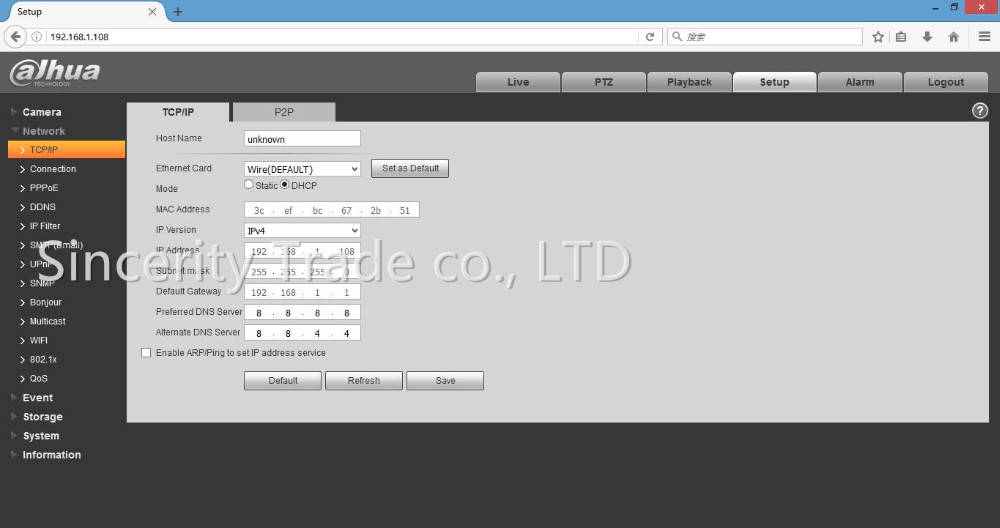Open the Playback tab in top navigation
The width and height of the screenshot is (1000, 528).
pyautogui.click(x=689, y=82)
